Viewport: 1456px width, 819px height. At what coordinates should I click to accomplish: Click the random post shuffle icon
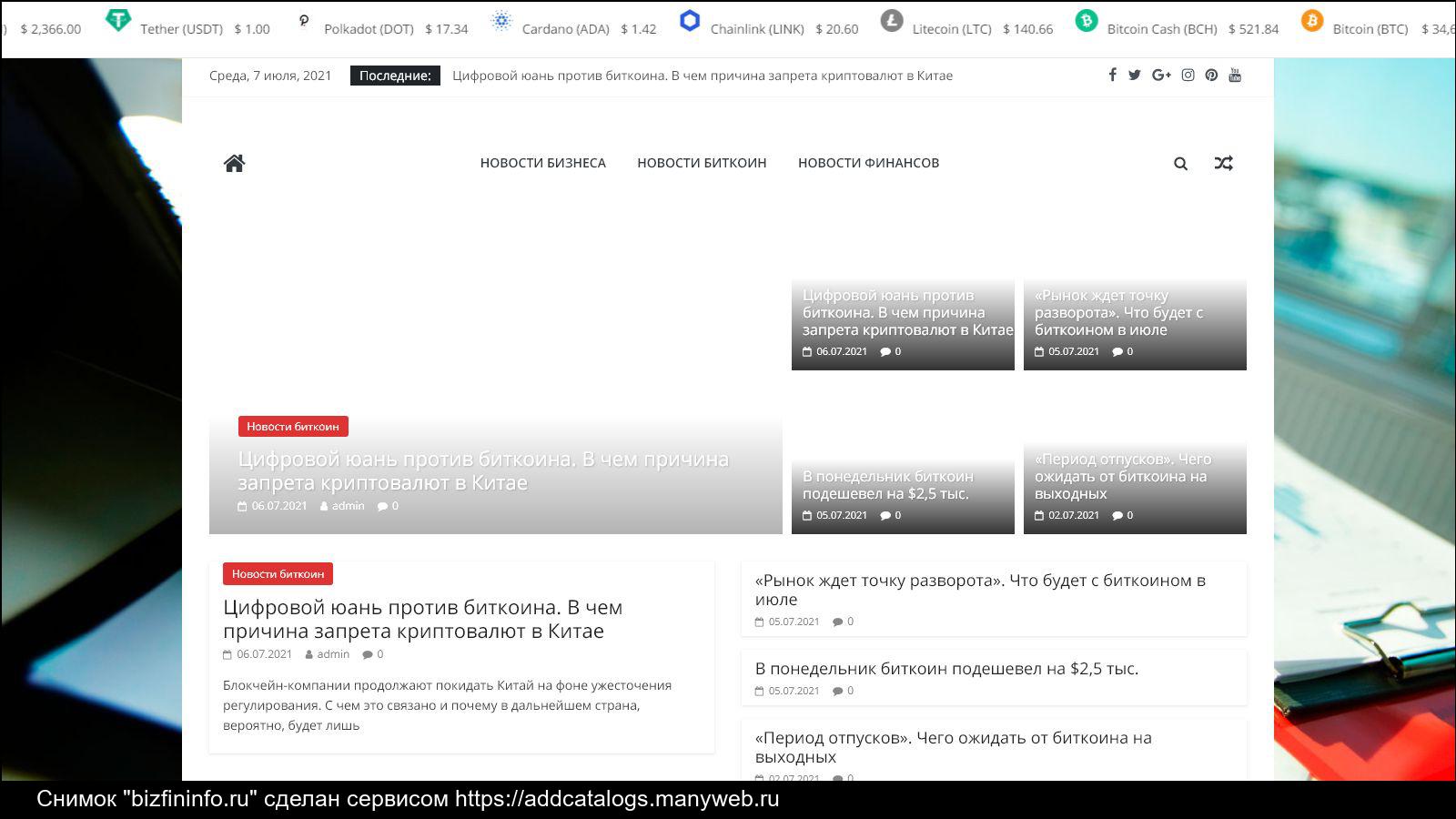click(x=1224, y=164)
